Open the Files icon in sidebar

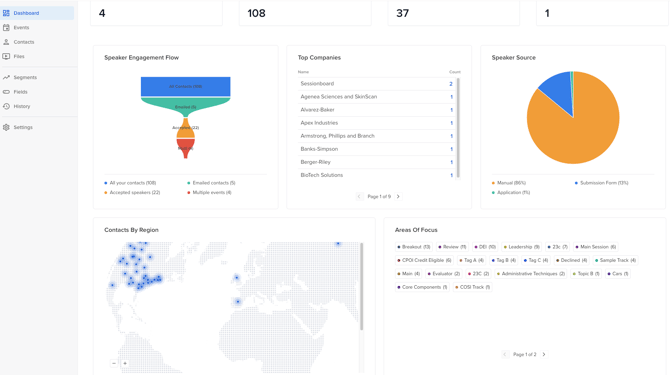[6, 56]
